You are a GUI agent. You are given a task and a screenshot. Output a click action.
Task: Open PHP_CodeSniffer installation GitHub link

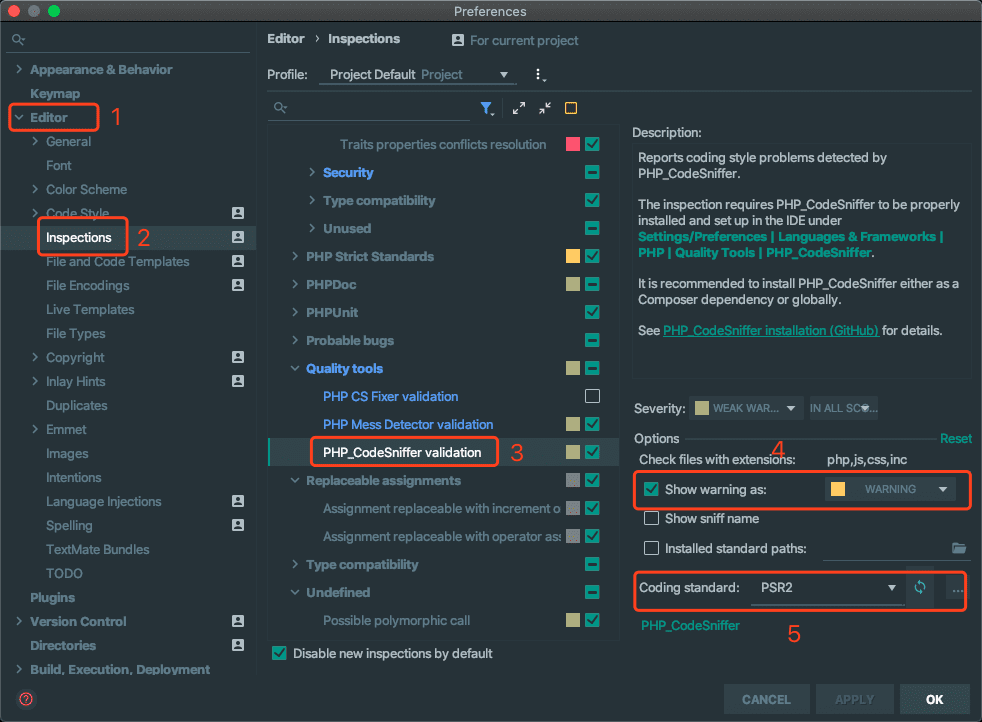771,330
